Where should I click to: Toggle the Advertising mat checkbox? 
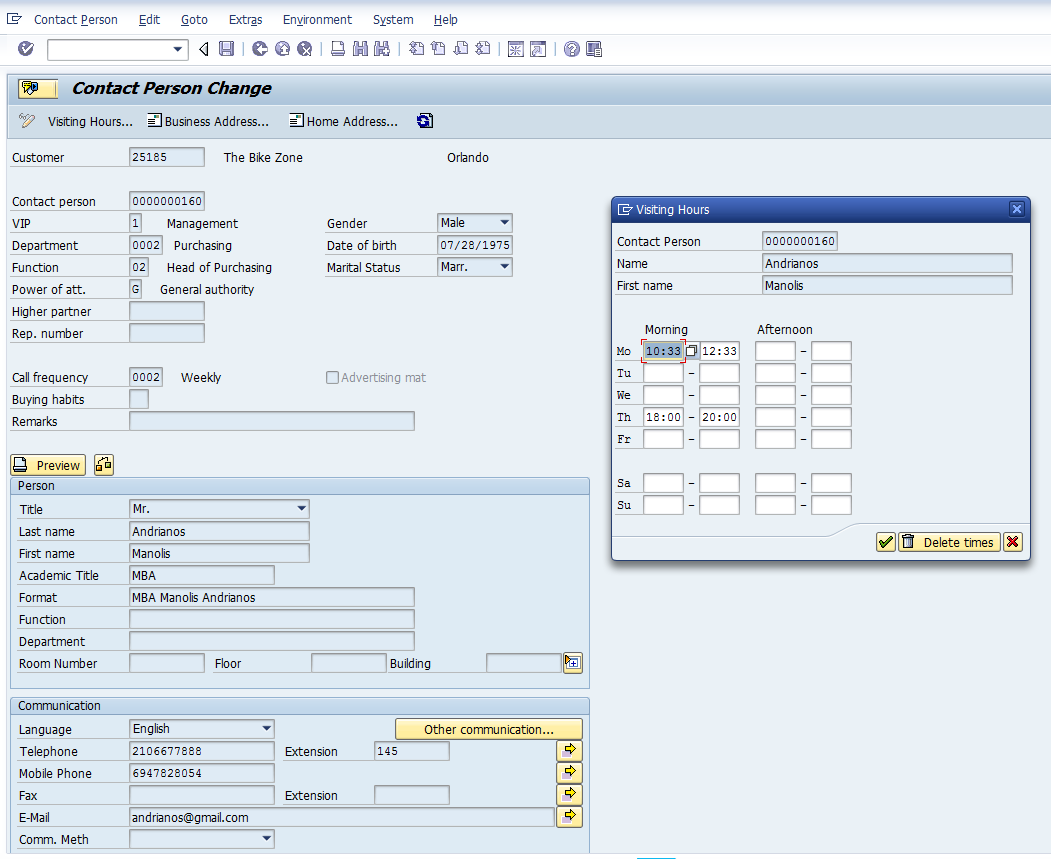(x=332, y=377)
